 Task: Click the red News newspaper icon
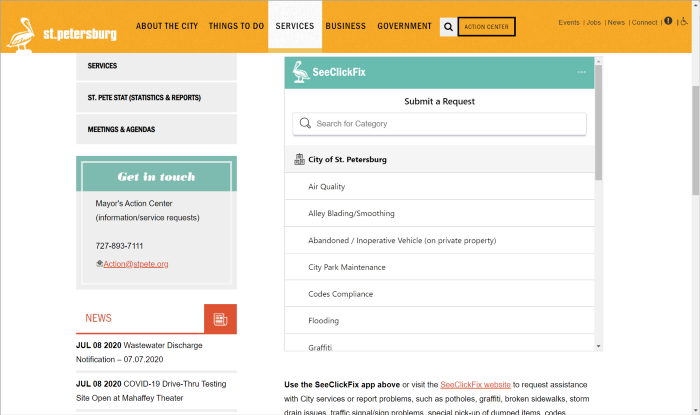pyautogui.click(x=220, y=319)
